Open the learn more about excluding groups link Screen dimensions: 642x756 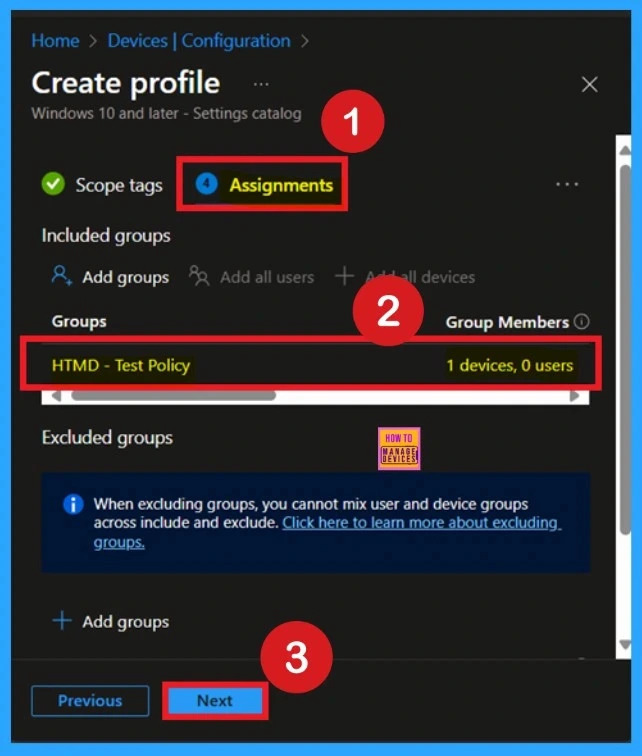[420, 524]
